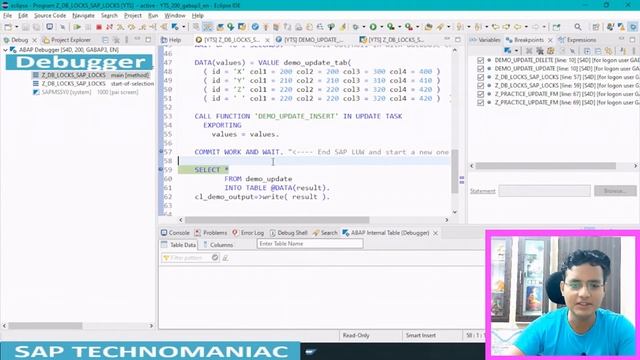This screenshot has width=640, height=360.
Task: Open the Navigate menu
Action: tap(83, 16)
